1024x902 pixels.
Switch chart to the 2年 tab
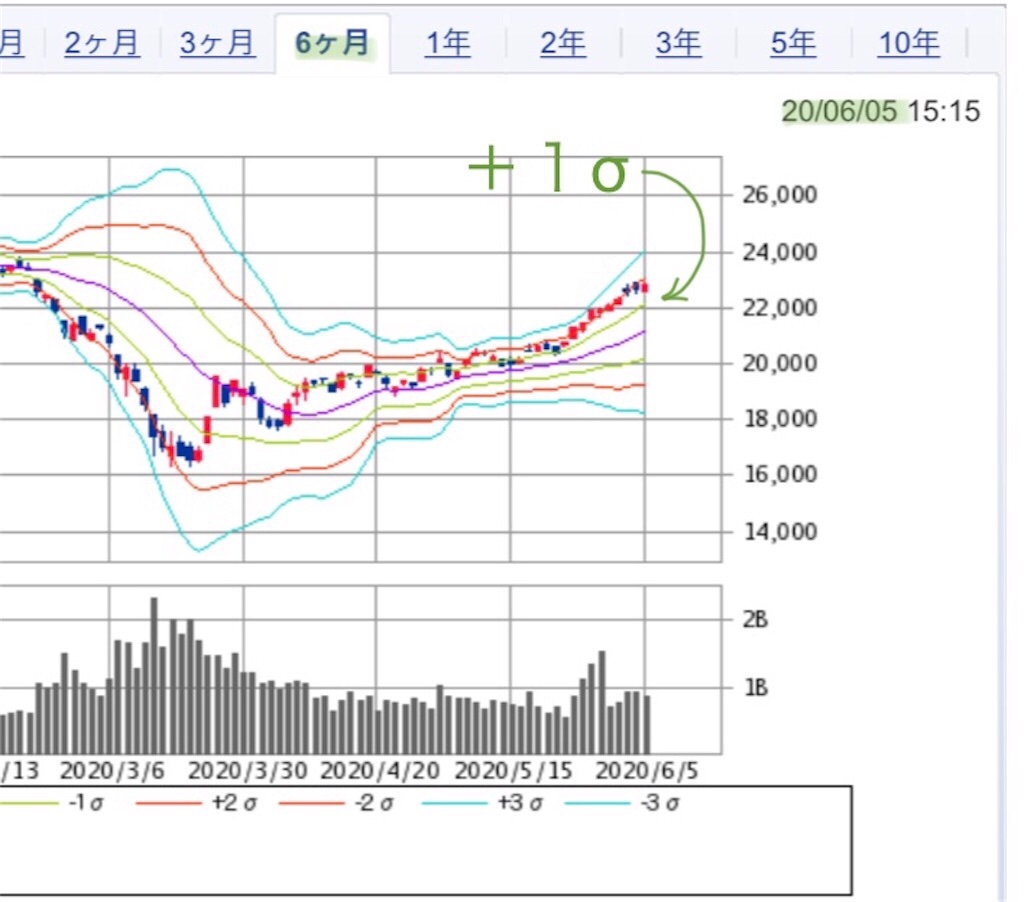(x=563, y=44)
